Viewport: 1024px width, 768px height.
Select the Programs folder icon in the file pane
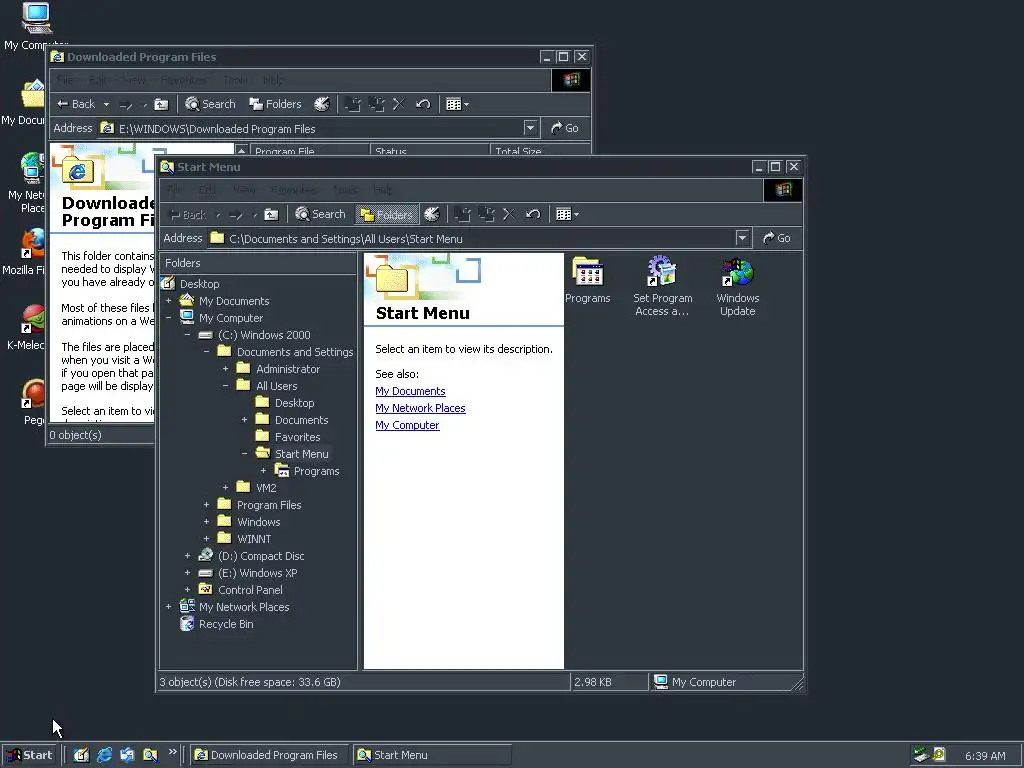(x=588, y=281)
